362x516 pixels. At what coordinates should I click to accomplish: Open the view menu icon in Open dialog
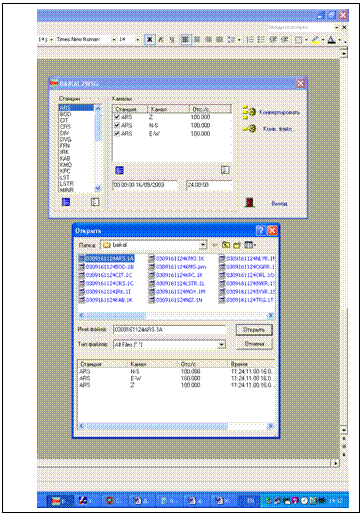(x=249, y=245)
